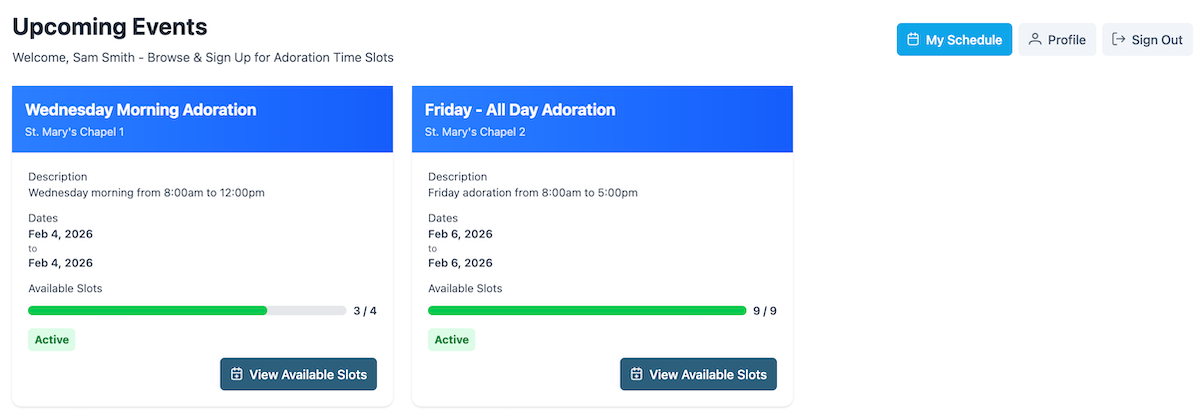This screenshot has height=419, width=1200.
Task: Click the Active badge on the Friday card
Action: click(x=452, y=340)
